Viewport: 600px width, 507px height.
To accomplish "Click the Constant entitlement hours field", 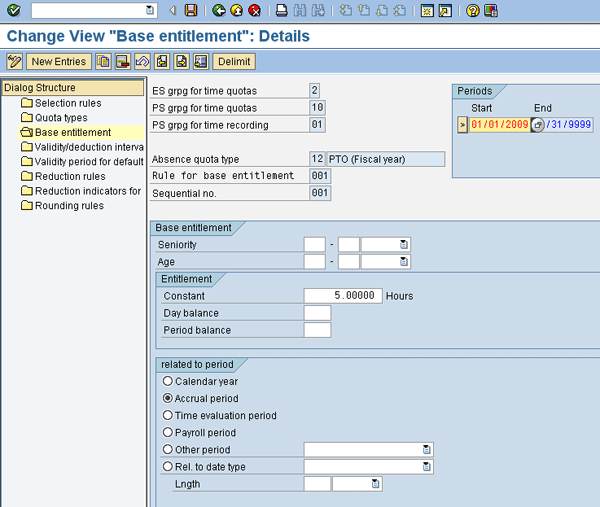I will [343, 296].
